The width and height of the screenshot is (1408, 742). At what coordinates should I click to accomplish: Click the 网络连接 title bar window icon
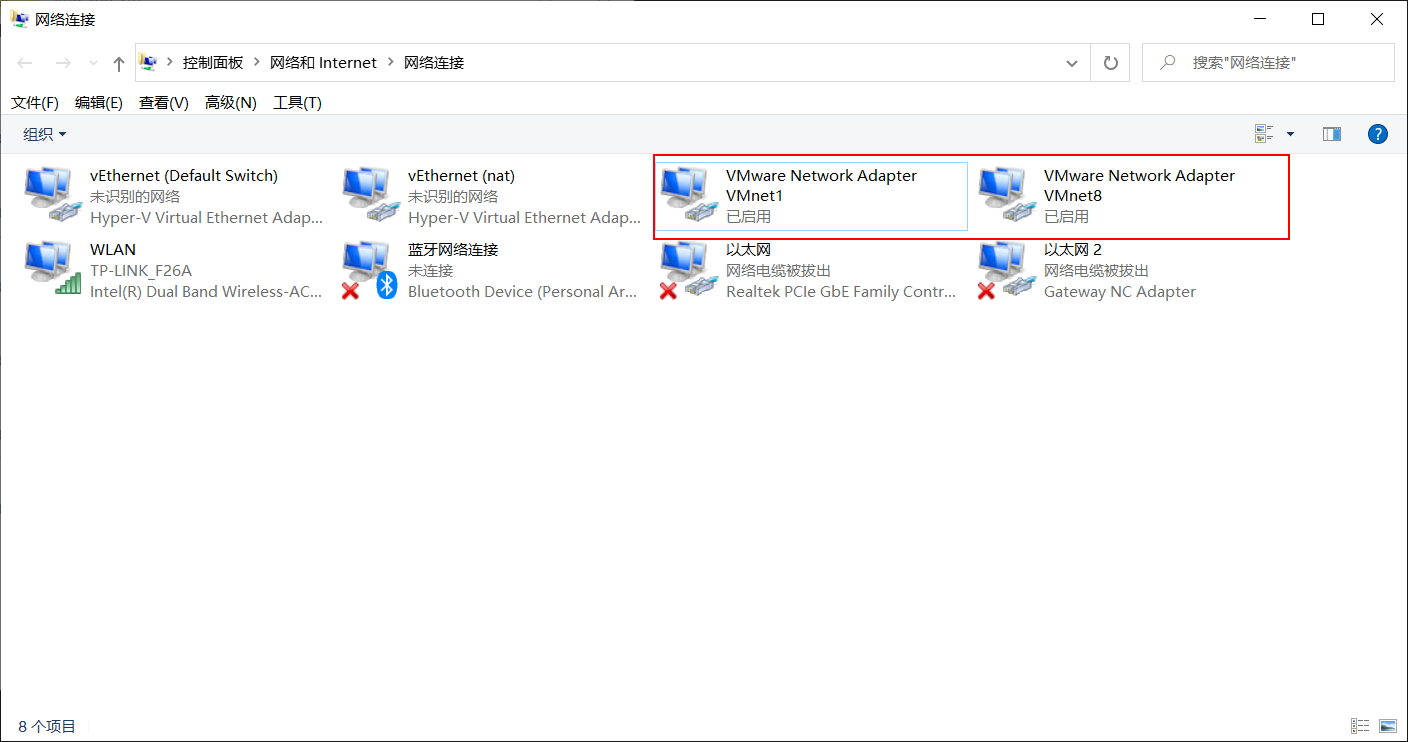tap(20, 19)
